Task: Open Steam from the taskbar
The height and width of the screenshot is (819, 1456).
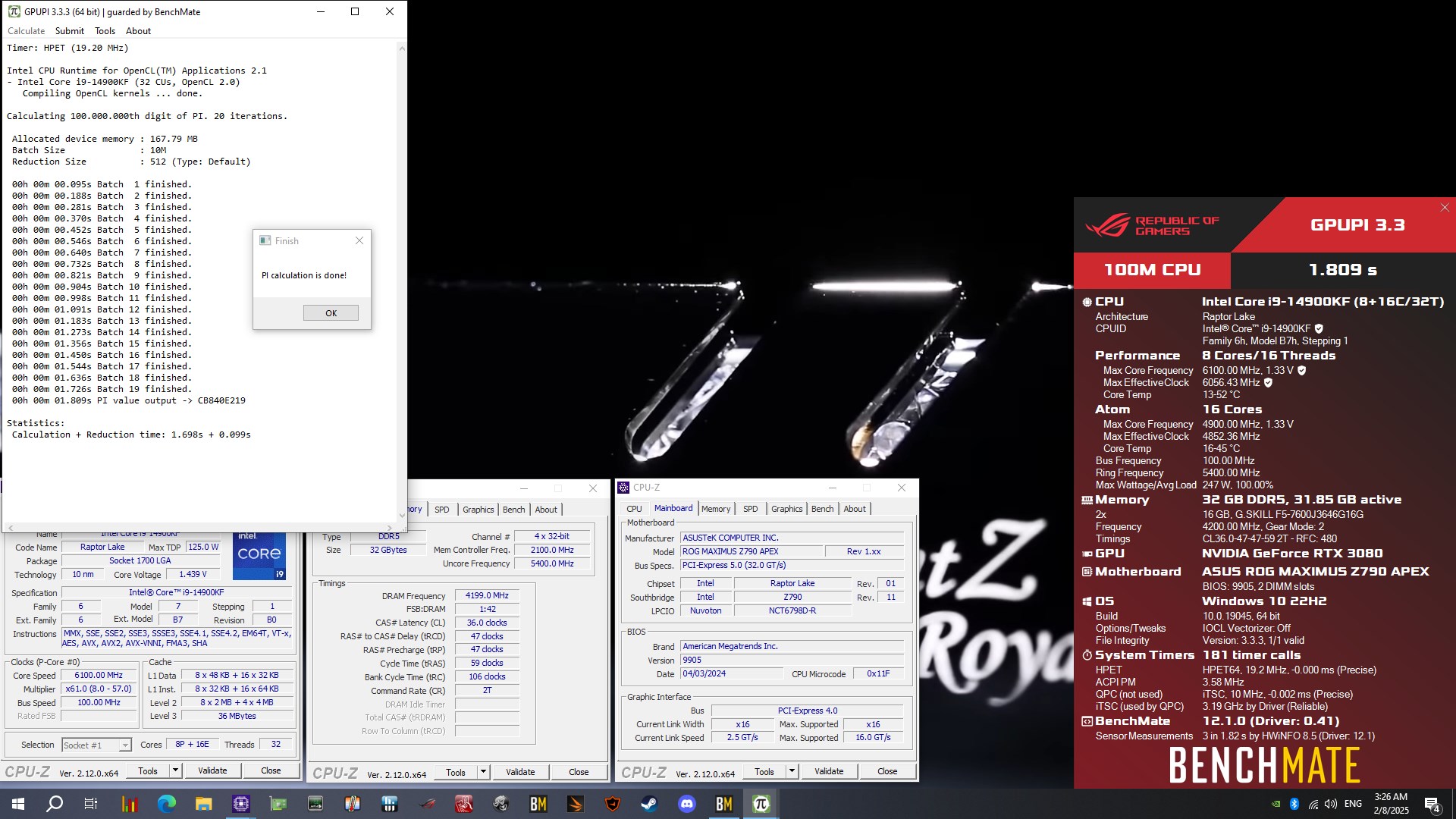Action: pos(649,804)
